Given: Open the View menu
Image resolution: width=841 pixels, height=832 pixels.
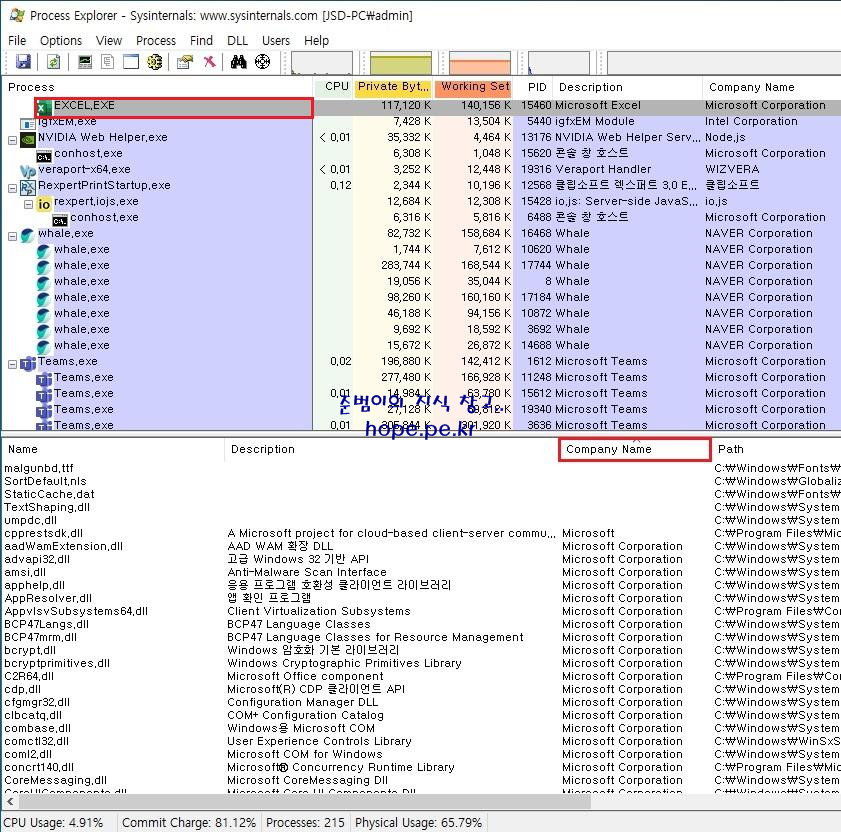Looking at the screenshot, I should click(109, 41).
